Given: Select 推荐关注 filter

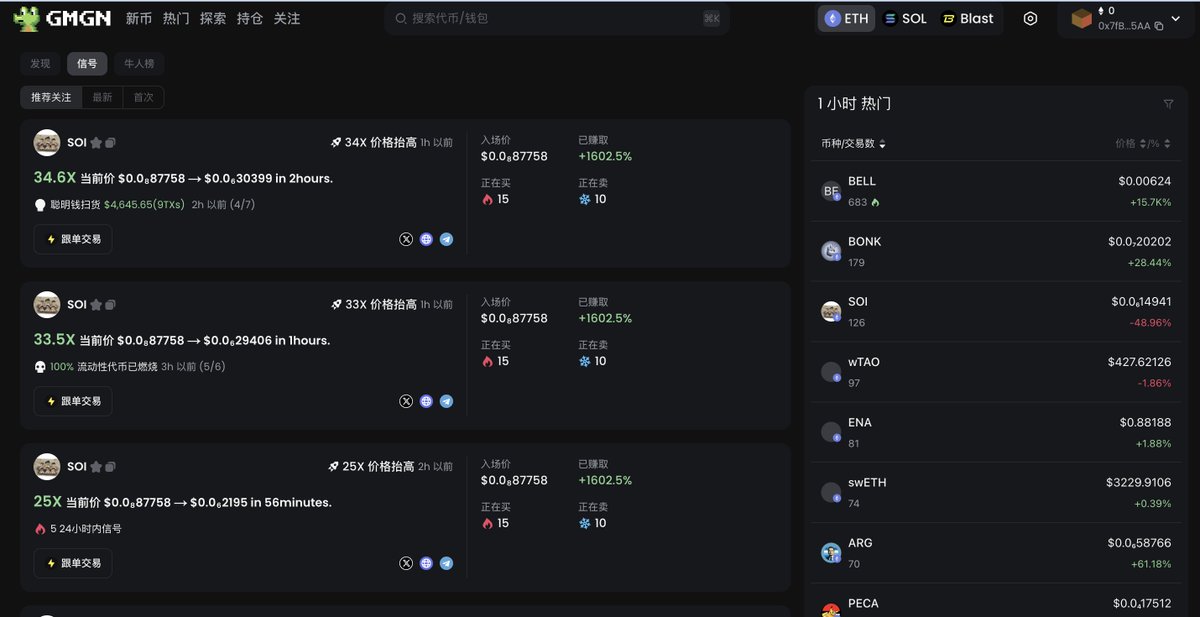Looking at the screenshot, I should (51, 97).
